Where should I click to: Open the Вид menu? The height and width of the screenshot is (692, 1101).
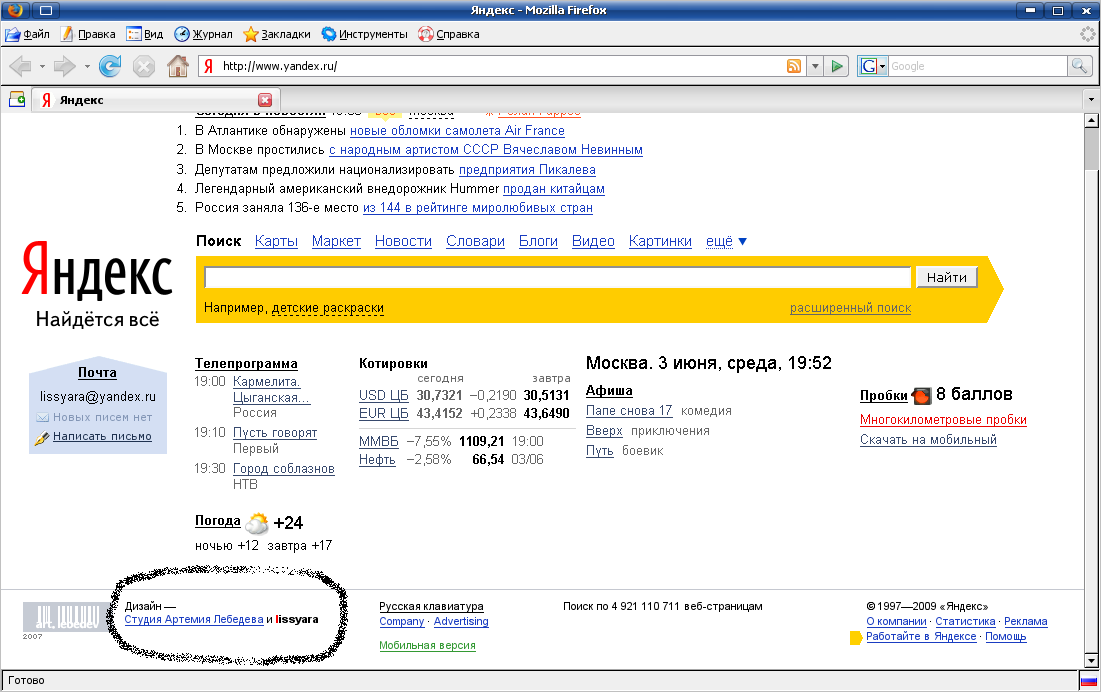(145, 34)
